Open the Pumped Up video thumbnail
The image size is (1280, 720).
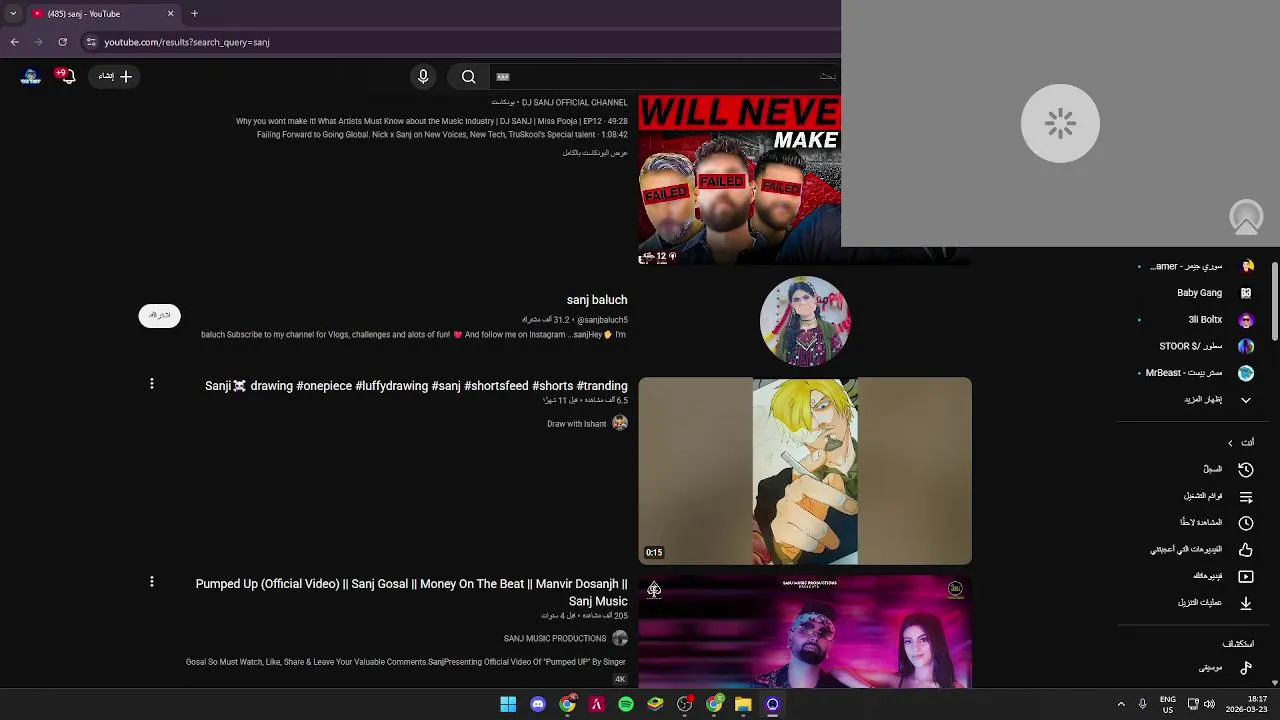(x=805, y=632)
